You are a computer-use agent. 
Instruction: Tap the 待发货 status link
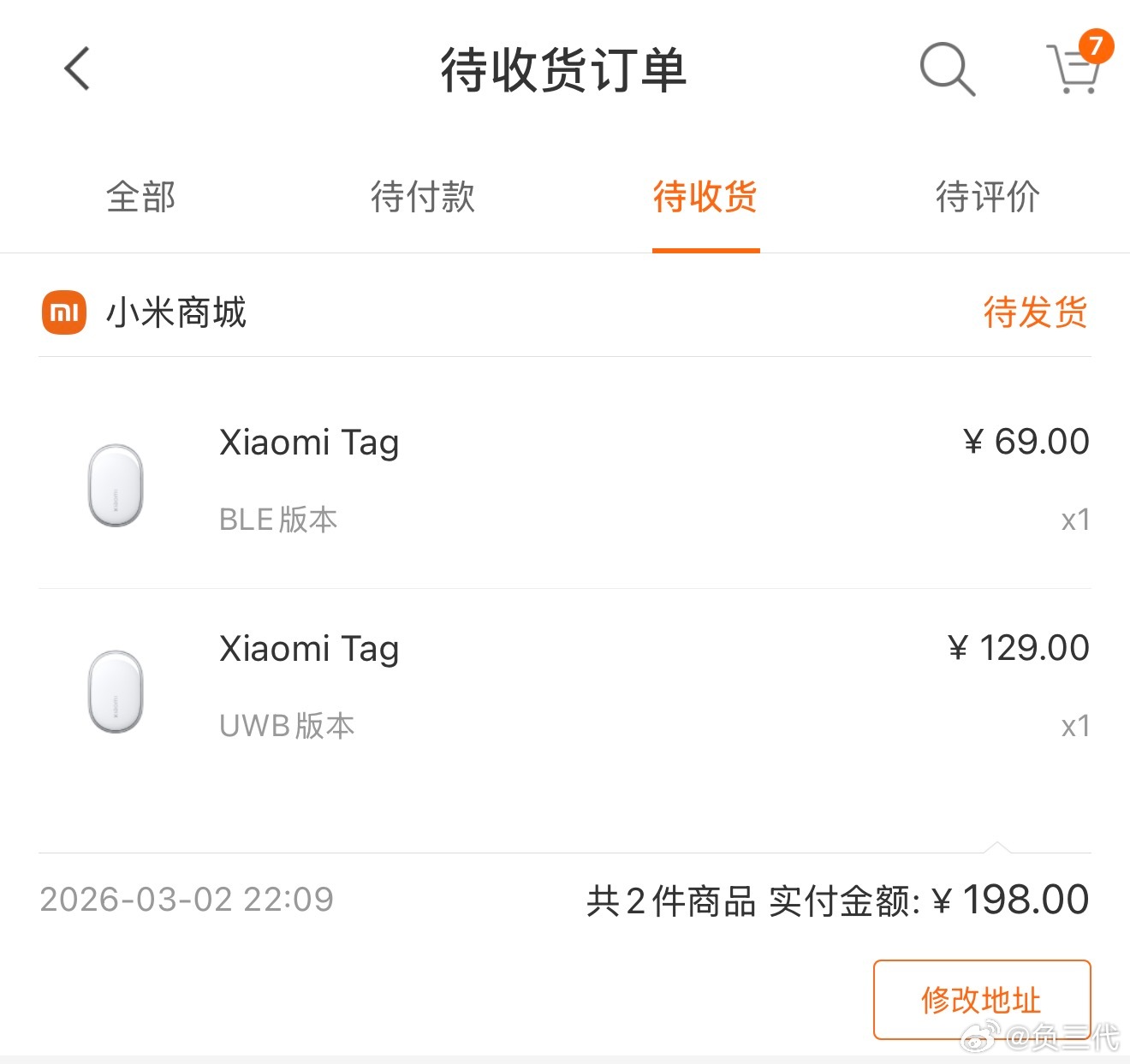click(x=1035, y=312)
